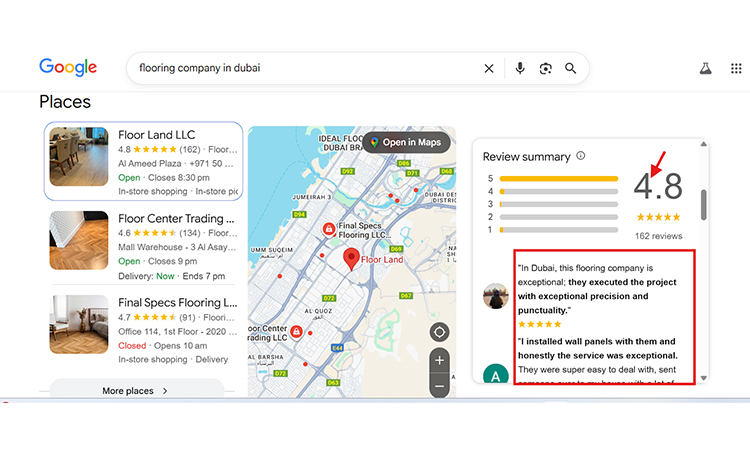This screenshot has width=750, height=450.
Task: Click the green 'A' reviewer avatar
Action: pos(496,374)
